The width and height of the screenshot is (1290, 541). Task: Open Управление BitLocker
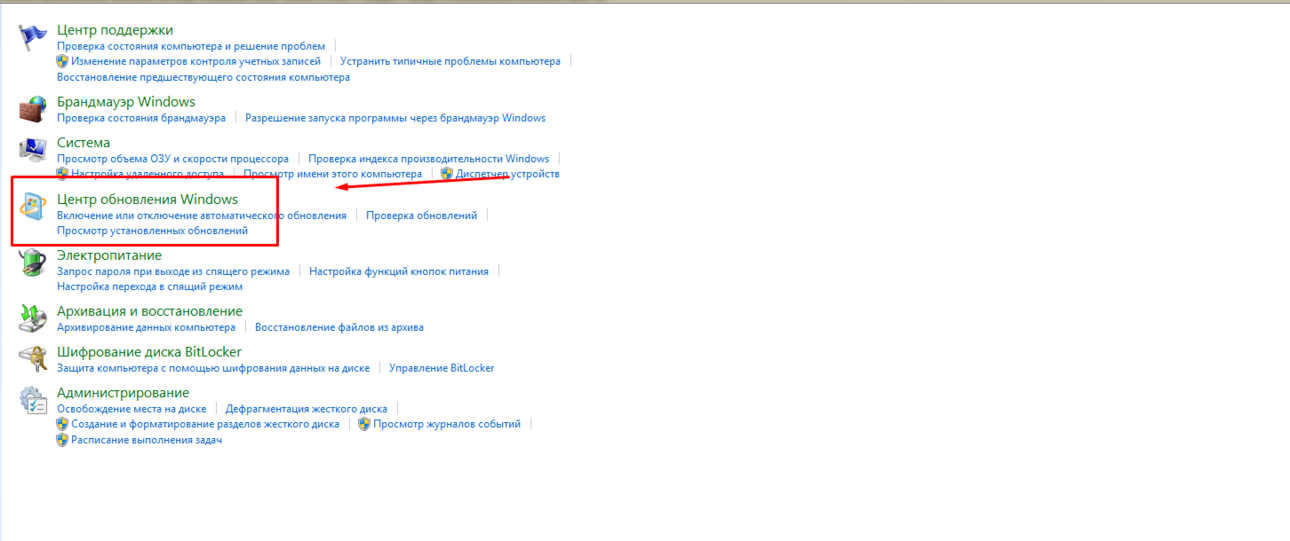tap(442, 368)
